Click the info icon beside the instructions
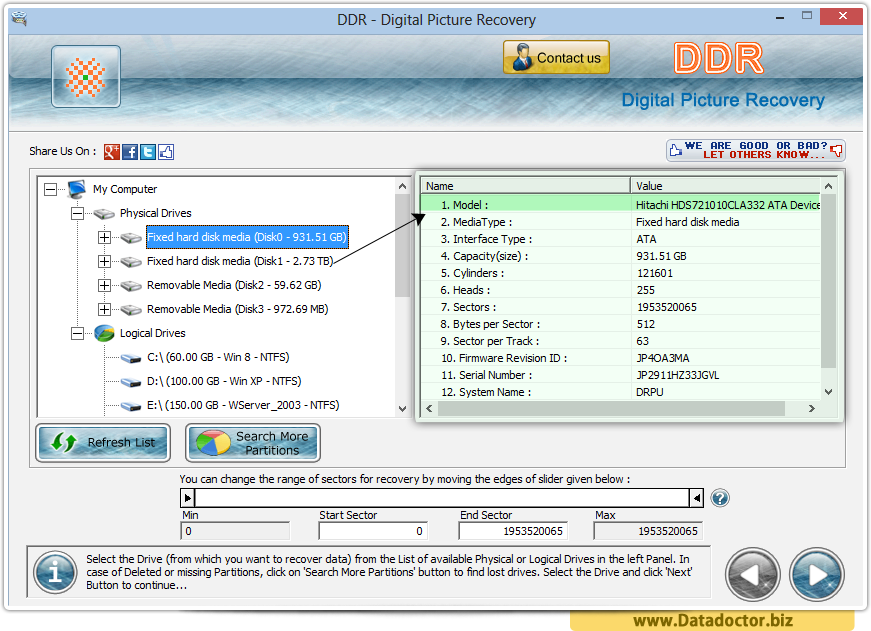This screenshot has height=631, width=871. point(55,573)
